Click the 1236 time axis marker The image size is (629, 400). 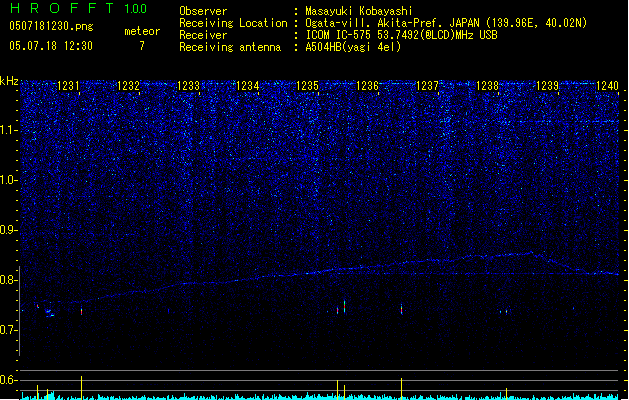click(x=368, y=86)
